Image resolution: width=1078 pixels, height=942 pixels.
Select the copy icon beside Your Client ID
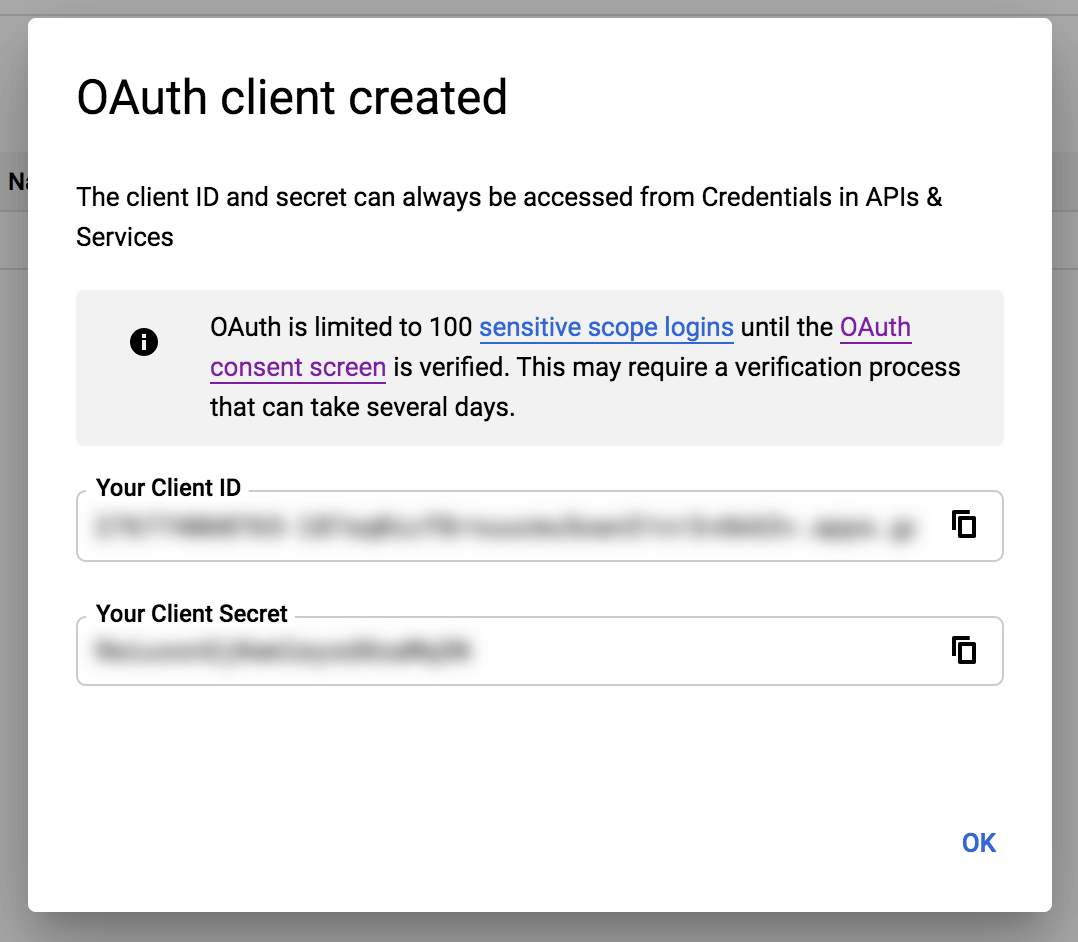[963, 524]
